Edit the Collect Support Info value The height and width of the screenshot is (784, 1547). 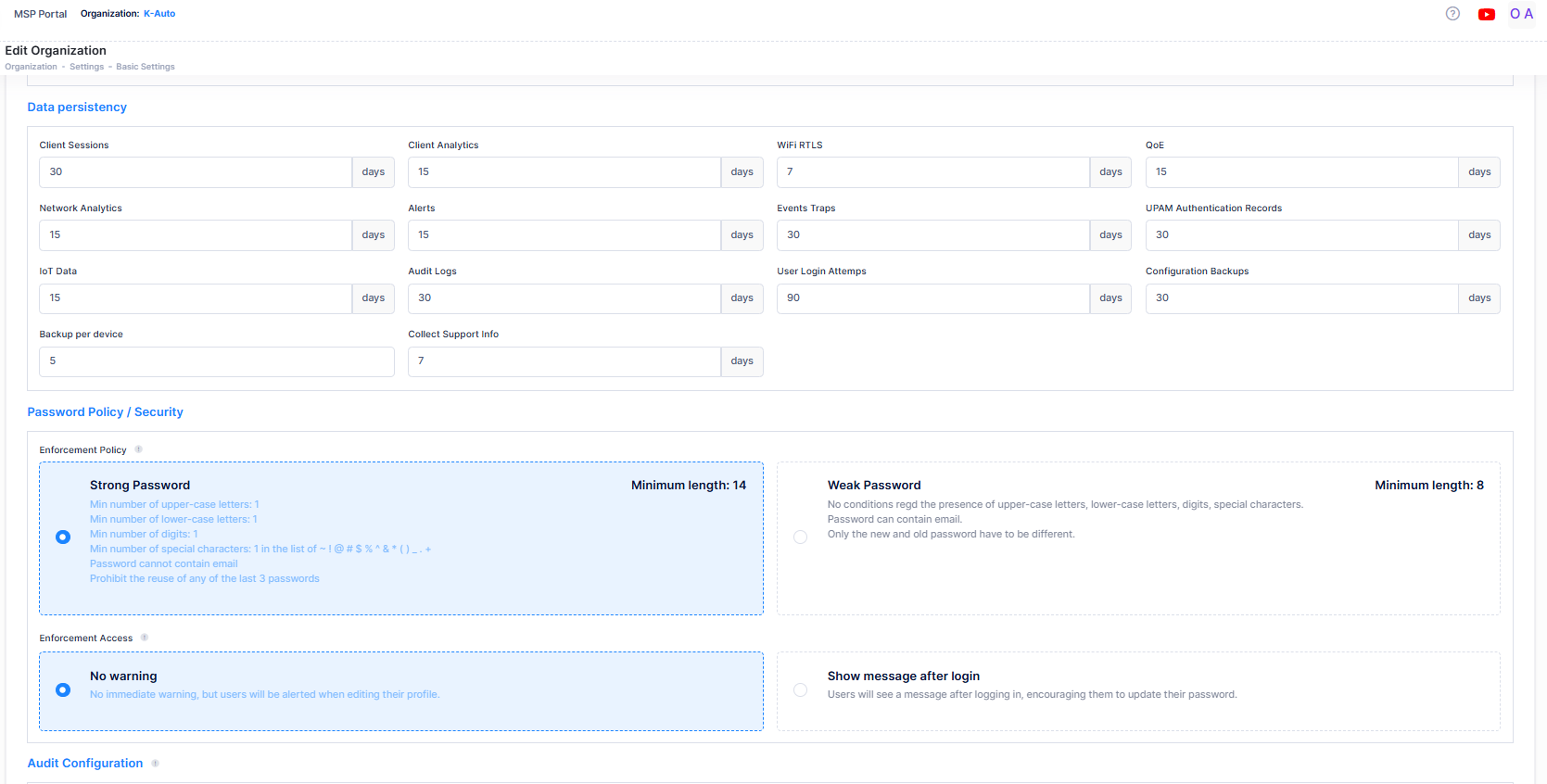[x=564, y=361]
